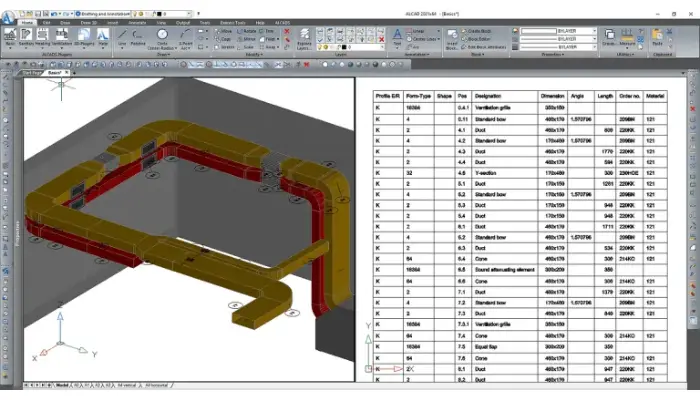
Task: Select the Polyline tool
Action: [138, 36]
